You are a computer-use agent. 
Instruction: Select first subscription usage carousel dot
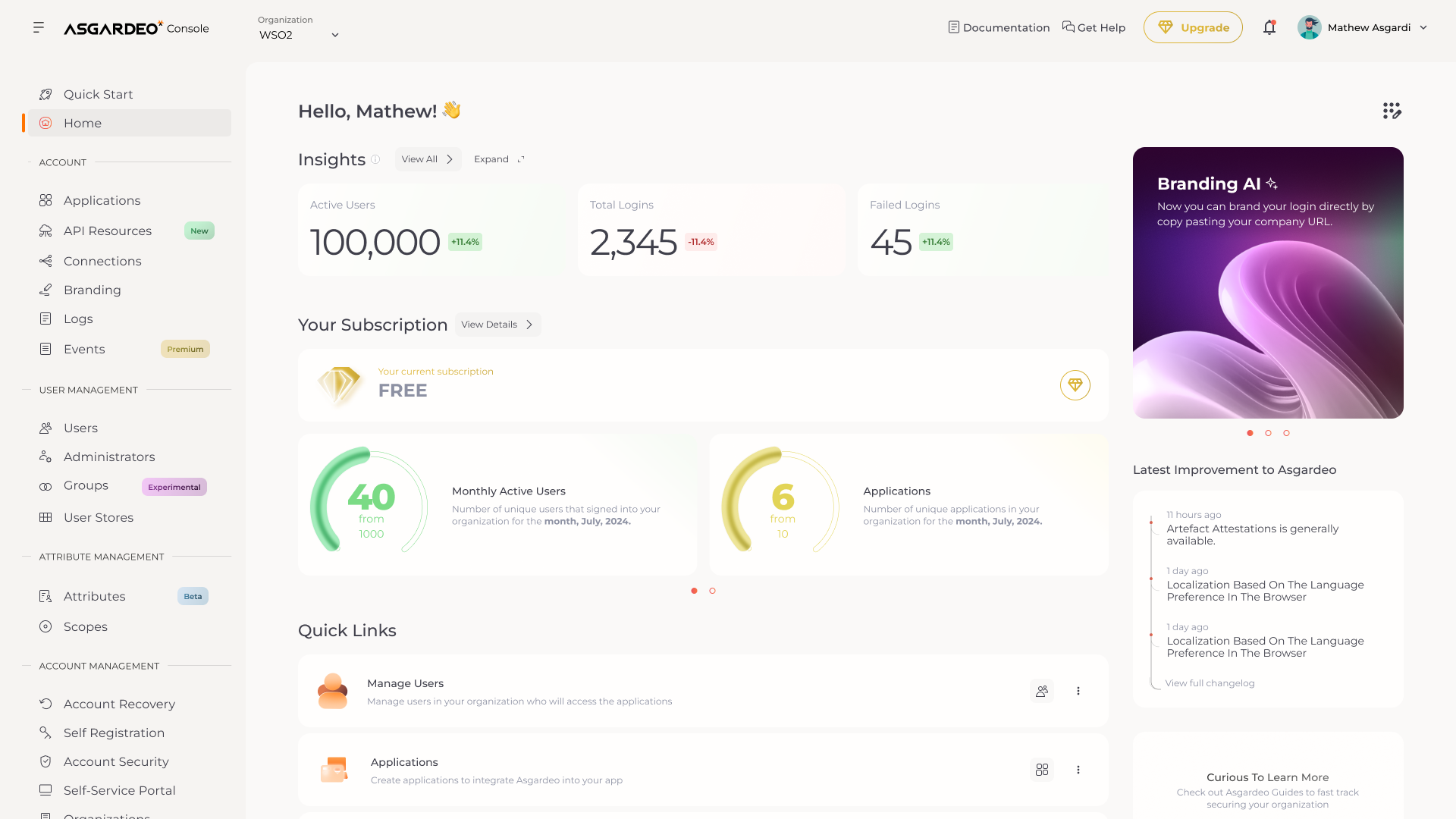click(694, 591)
